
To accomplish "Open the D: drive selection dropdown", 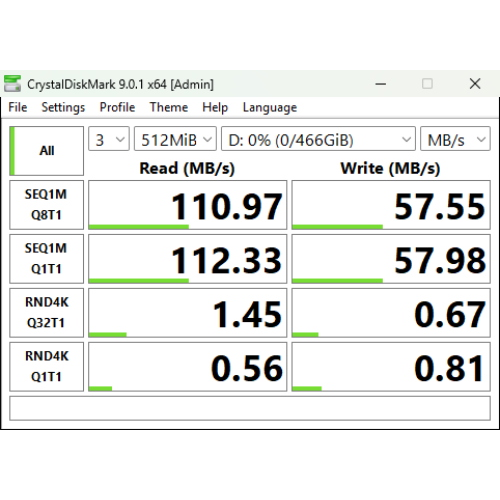I will [x=318, y=139].
